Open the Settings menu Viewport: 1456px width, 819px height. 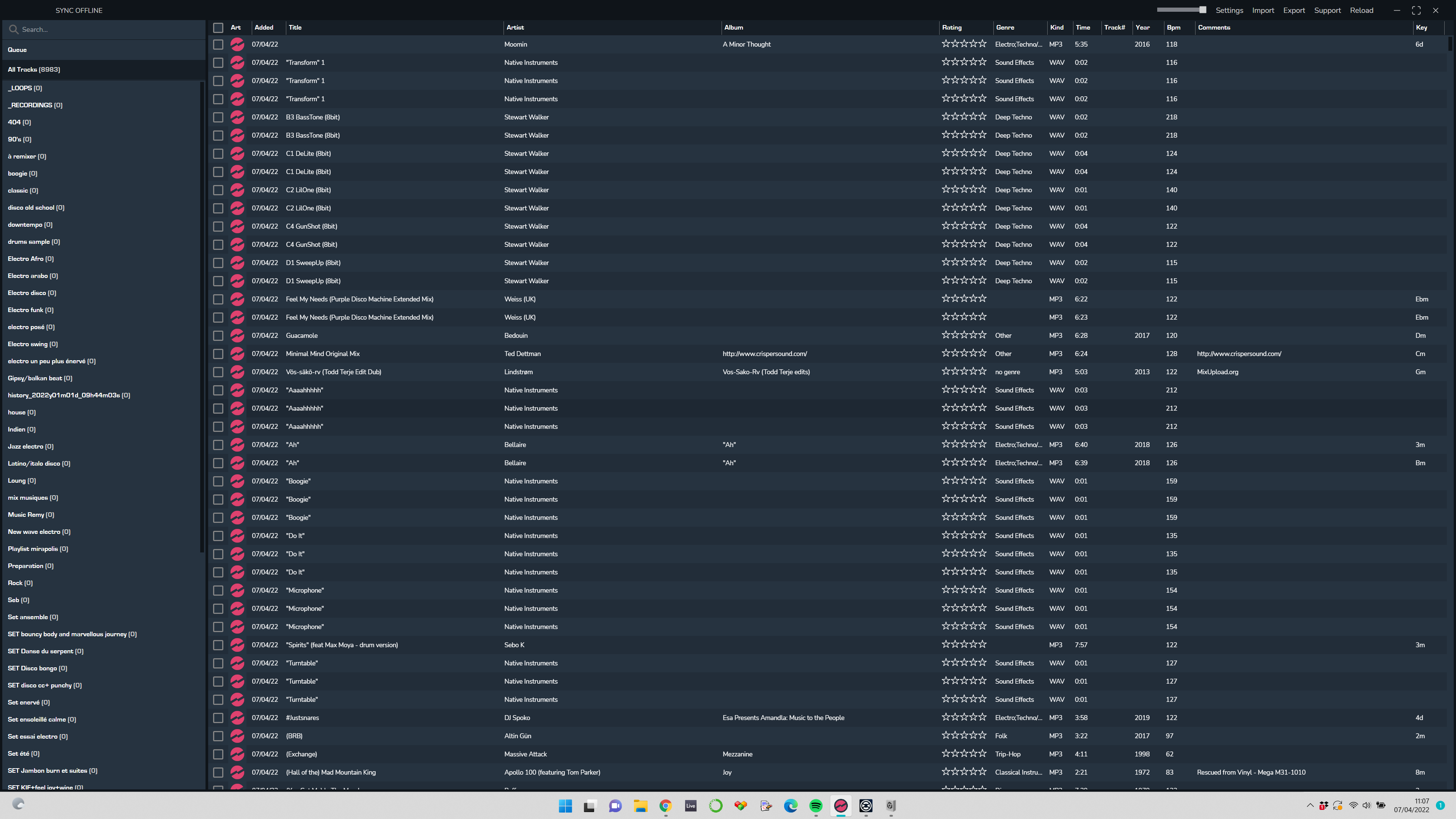1229,10
